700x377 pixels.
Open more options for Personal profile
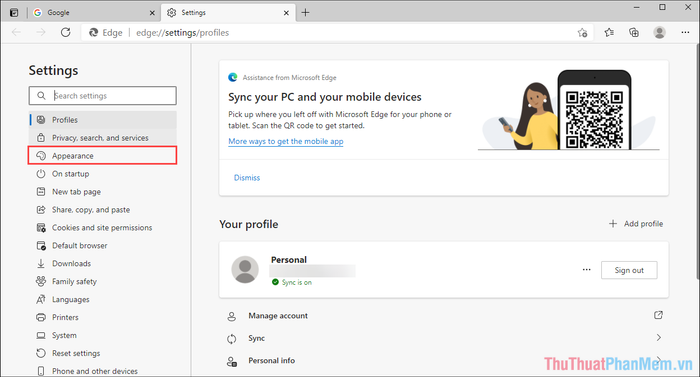tap(587, 270)
